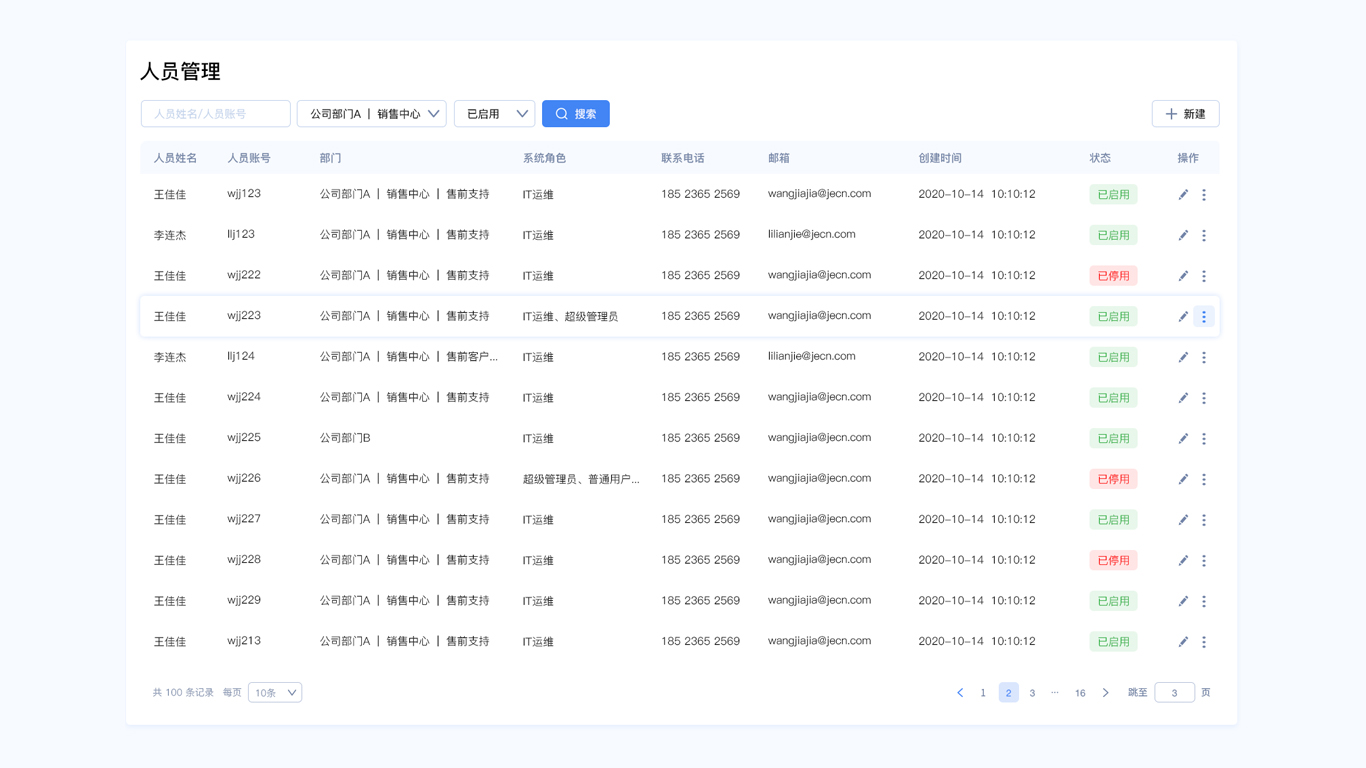Edit the wjj229 row with pencil icon

(x=1183, y=601)
